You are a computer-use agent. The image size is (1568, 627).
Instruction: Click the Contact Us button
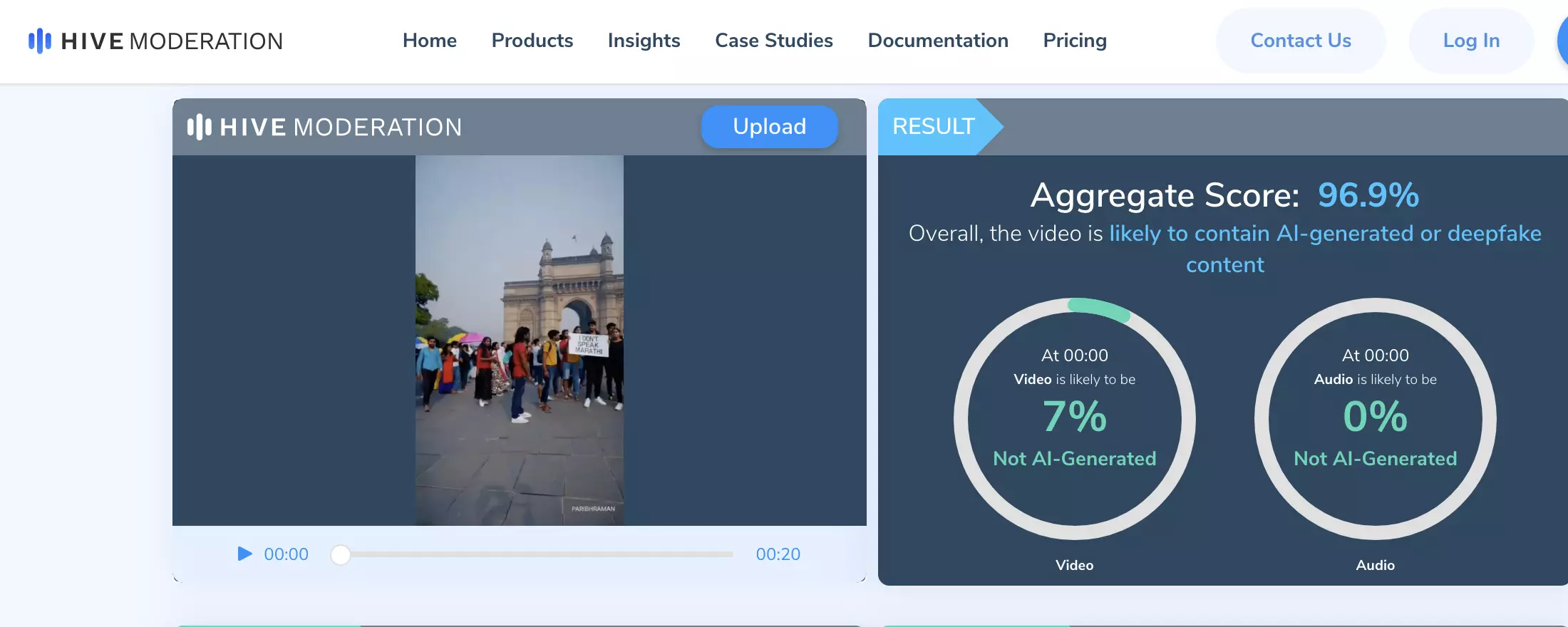[1301, 41]
